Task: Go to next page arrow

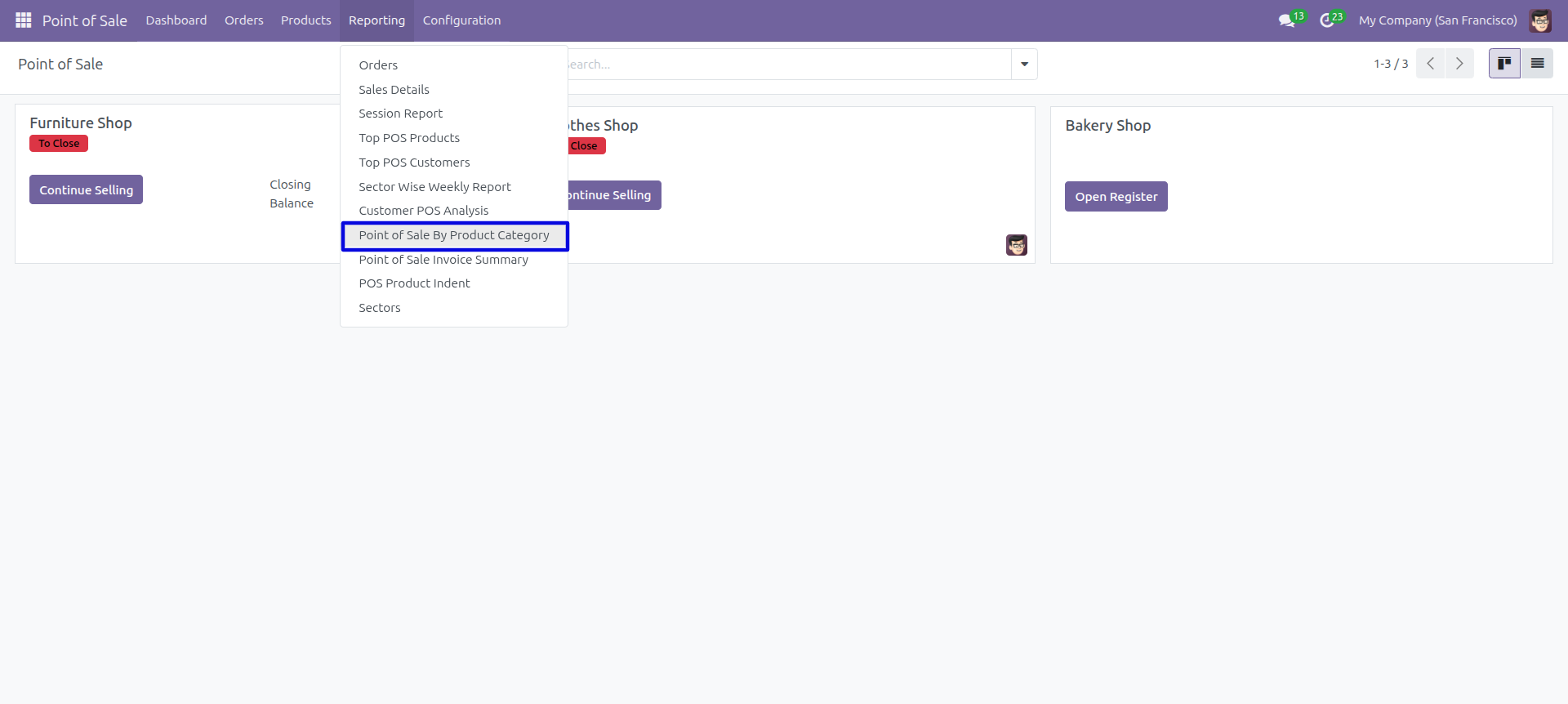Action: (x=1459, y=64)
